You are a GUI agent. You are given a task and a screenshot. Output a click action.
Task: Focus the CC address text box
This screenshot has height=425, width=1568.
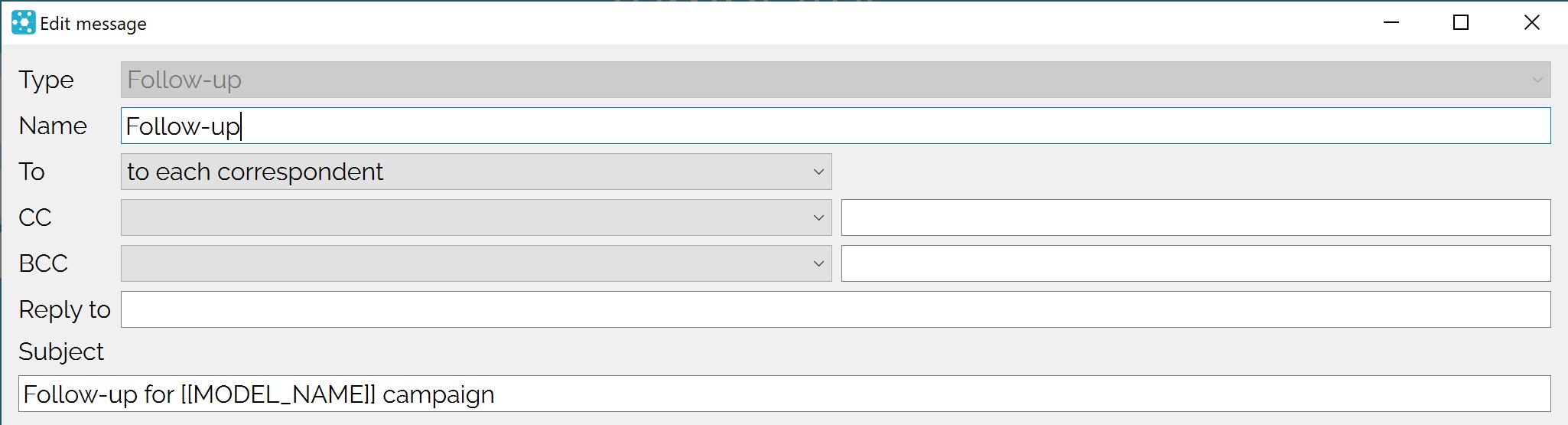pyautogui.click(x=1196, y=217)
